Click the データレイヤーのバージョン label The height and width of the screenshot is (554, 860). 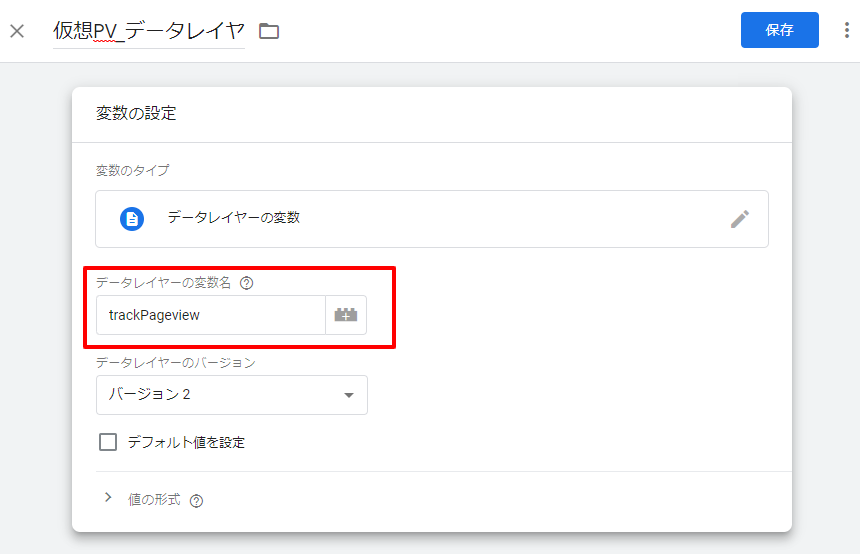[x=176, y=363]
